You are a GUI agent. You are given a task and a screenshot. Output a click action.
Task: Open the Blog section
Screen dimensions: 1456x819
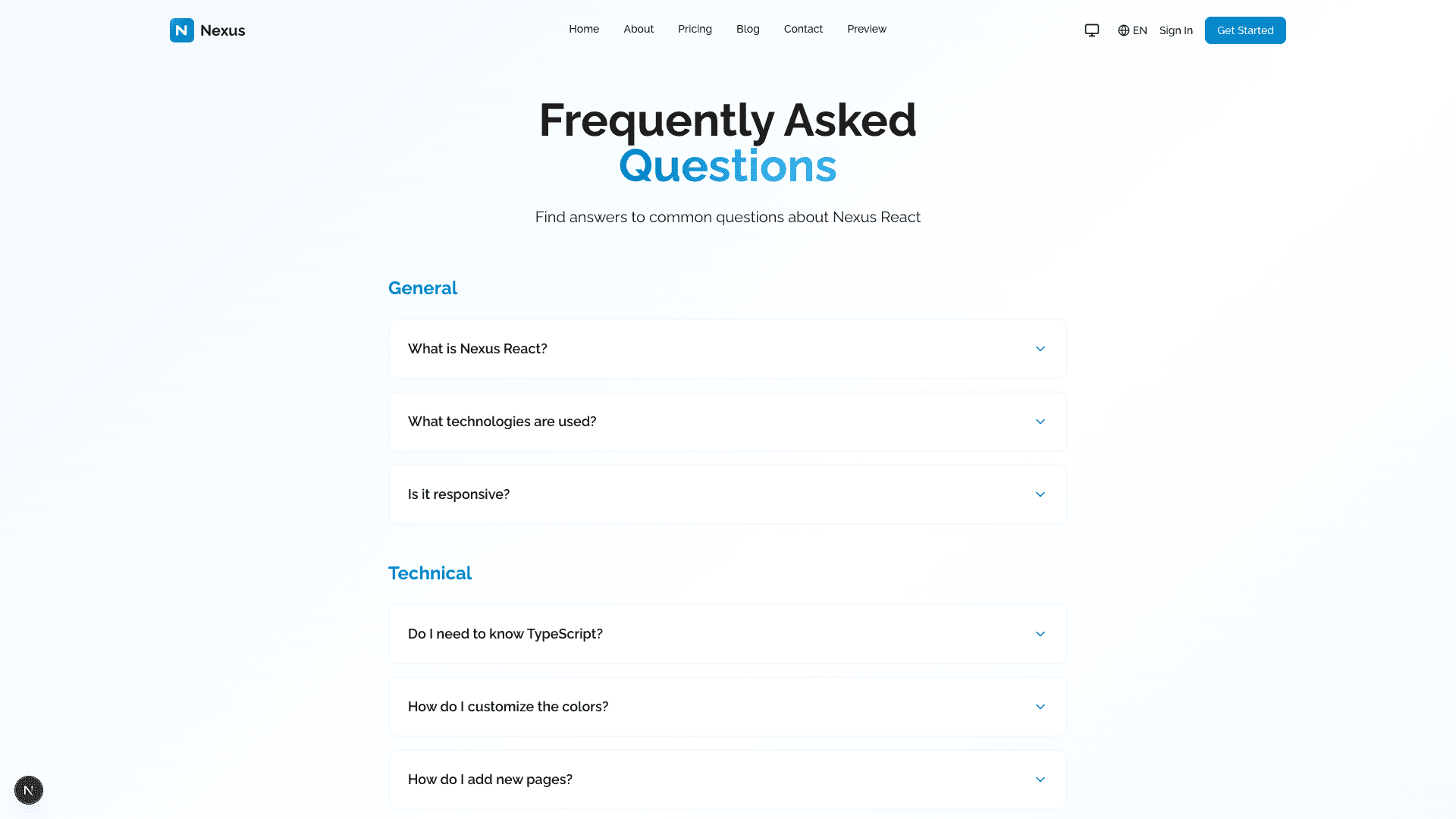pyautogui.click(x=748, y=29)
